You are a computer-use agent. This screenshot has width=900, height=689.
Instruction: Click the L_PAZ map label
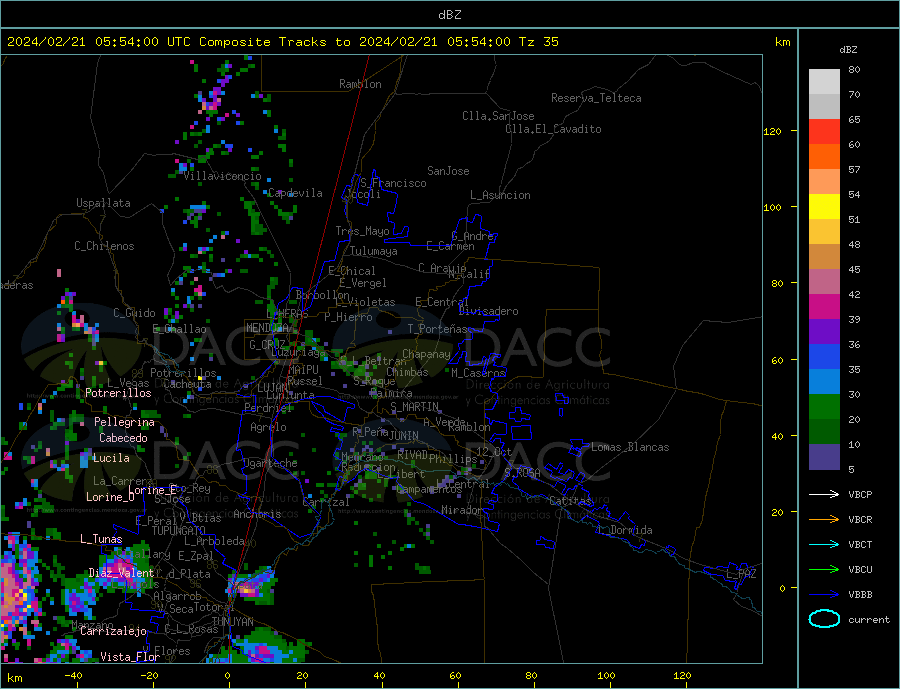pos(741,574)
